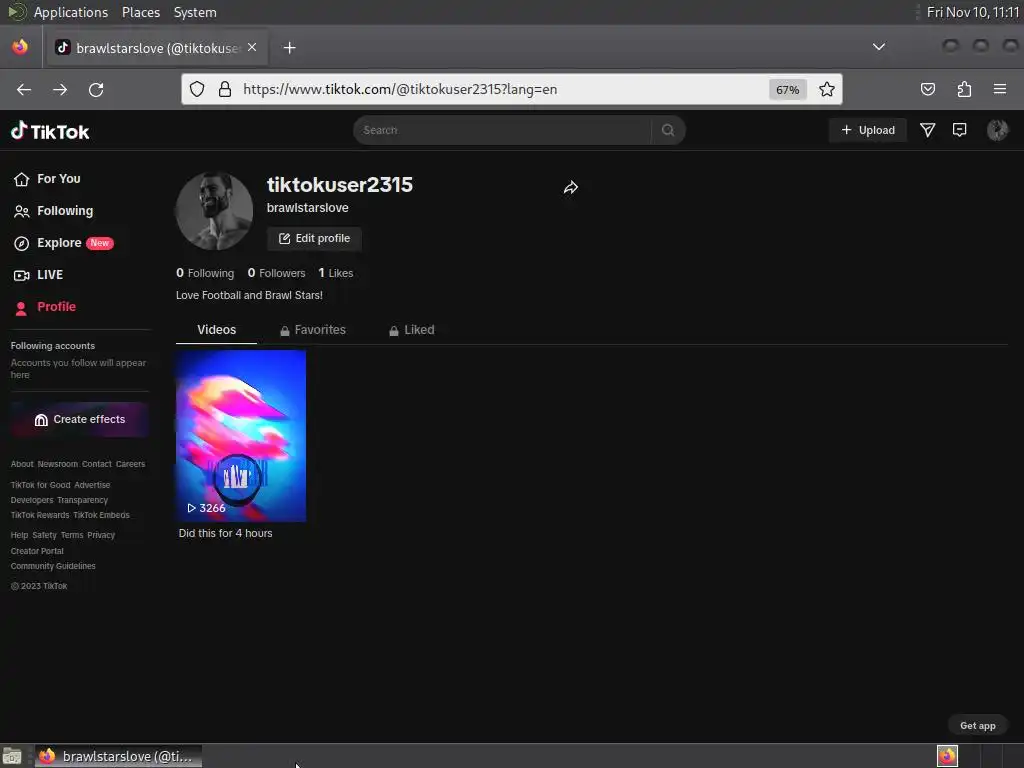Image resolution: width=1024 pixels, height=768 pixels.
Task: Click the profile picture
Action: (214, 211)
